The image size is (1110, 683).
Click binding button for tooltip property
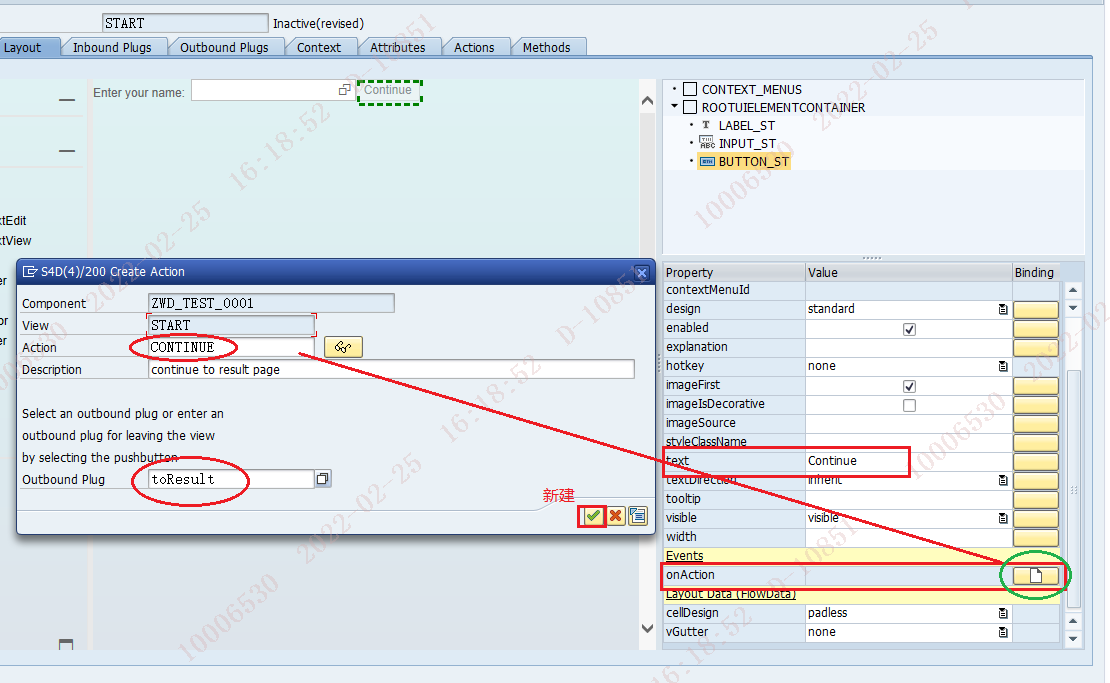click(x=1036, y=500)
